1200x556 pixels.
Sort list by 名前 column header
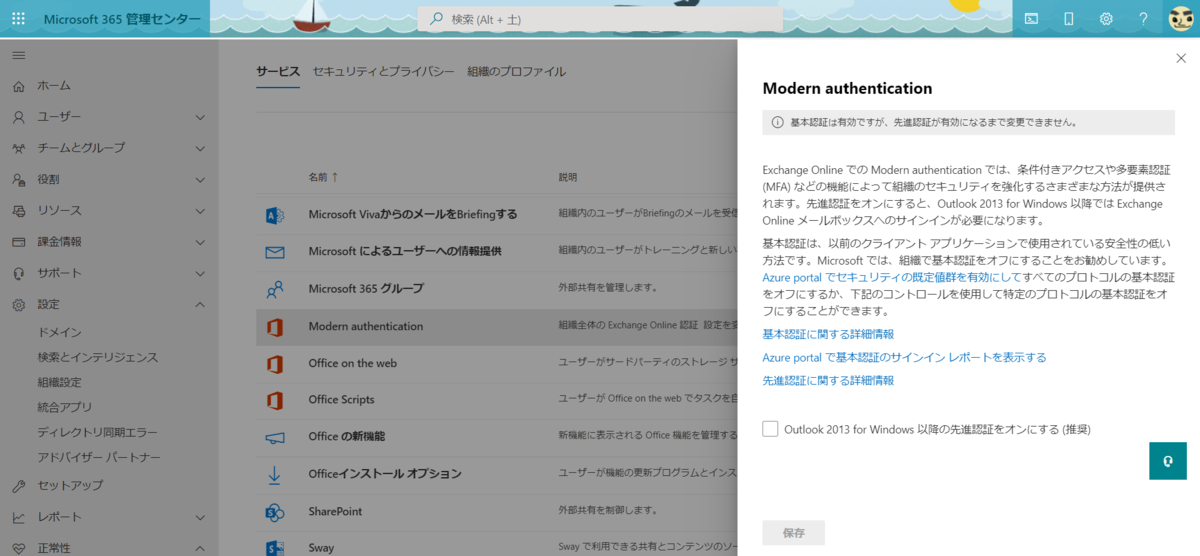(x=323, y=177)
